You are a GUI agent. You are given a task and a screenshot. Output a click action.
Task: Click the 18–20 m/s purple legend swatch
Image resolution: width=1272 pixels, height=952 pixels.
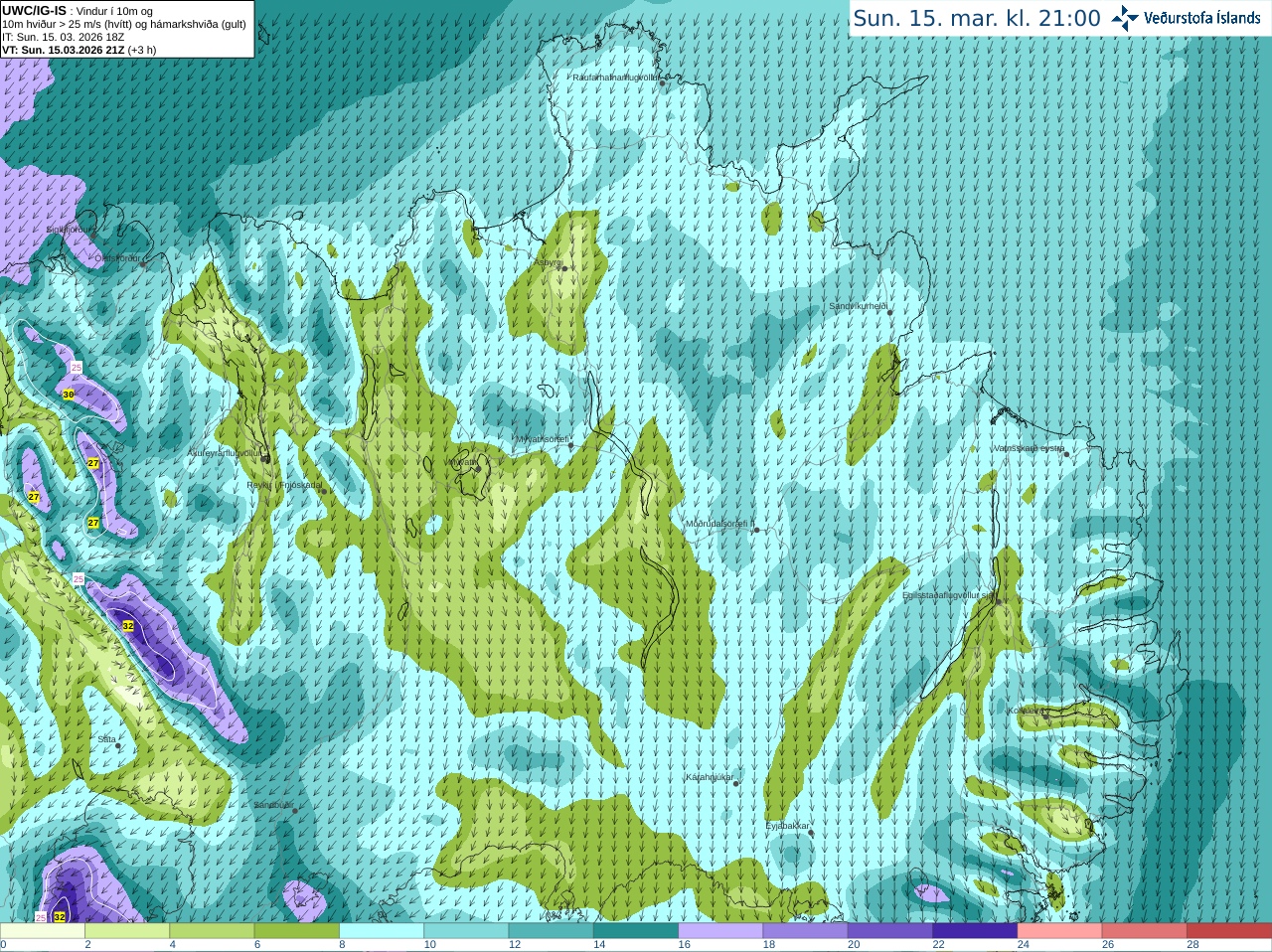tap(806, 931)
